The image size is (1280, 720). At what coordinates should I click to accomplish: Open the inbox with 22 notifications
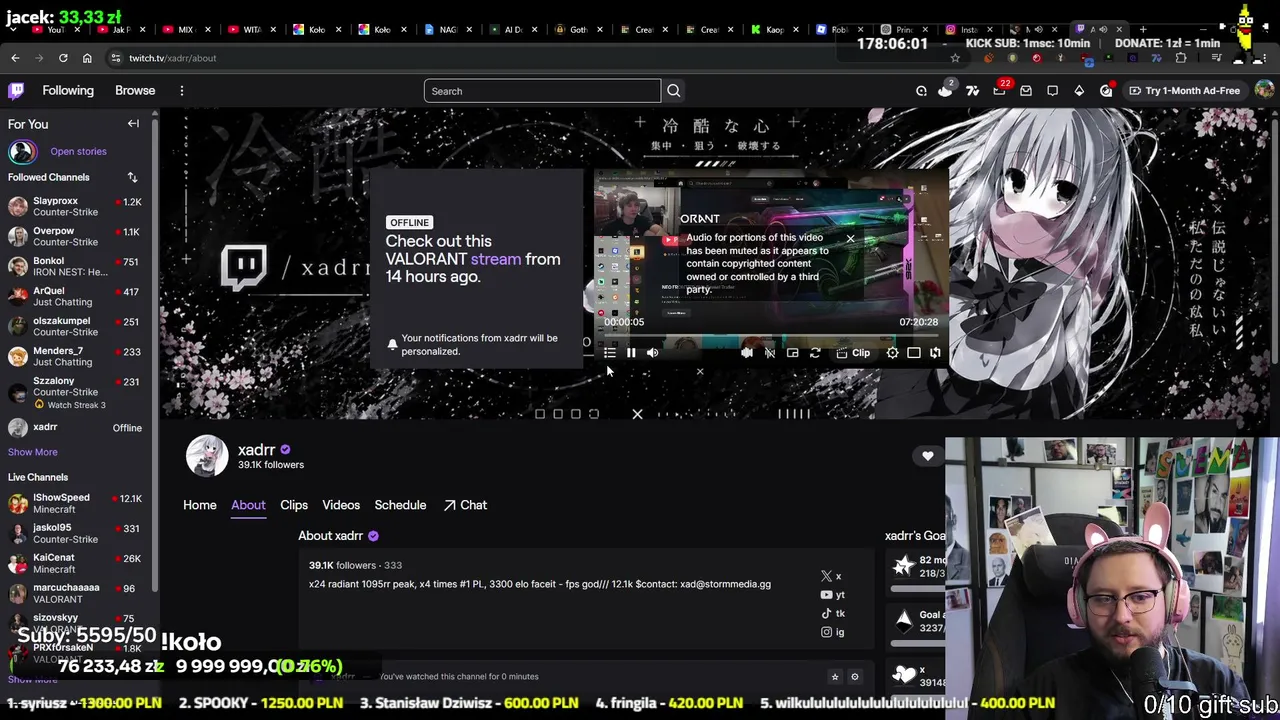[x=999, y=91]
